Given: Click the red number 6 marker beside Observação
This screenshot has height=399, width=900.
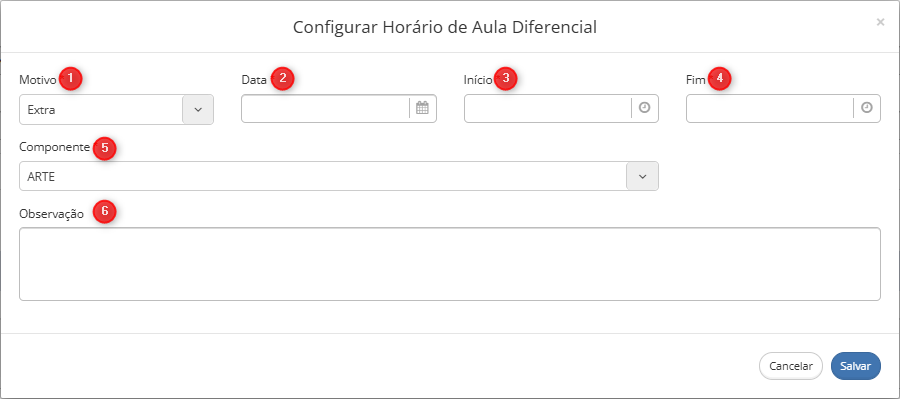Looking at the screenshot, I should (x=104, y=211).
